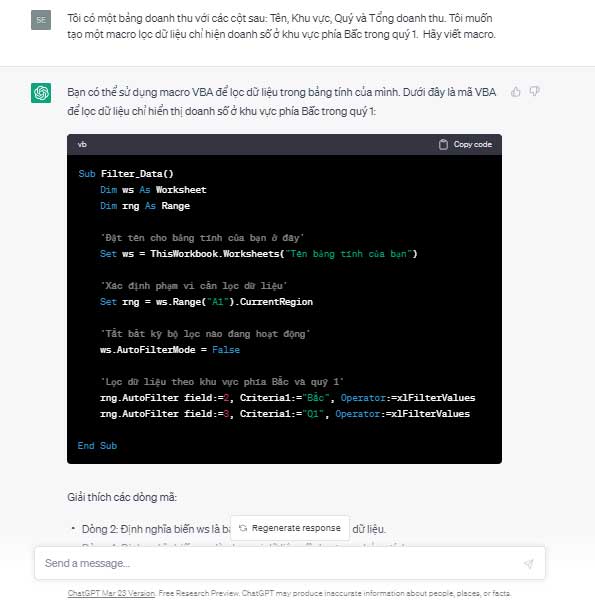Click the thumbs up feedback icon
The height and width of the screenshot is (611, 595).
point(516,92)
